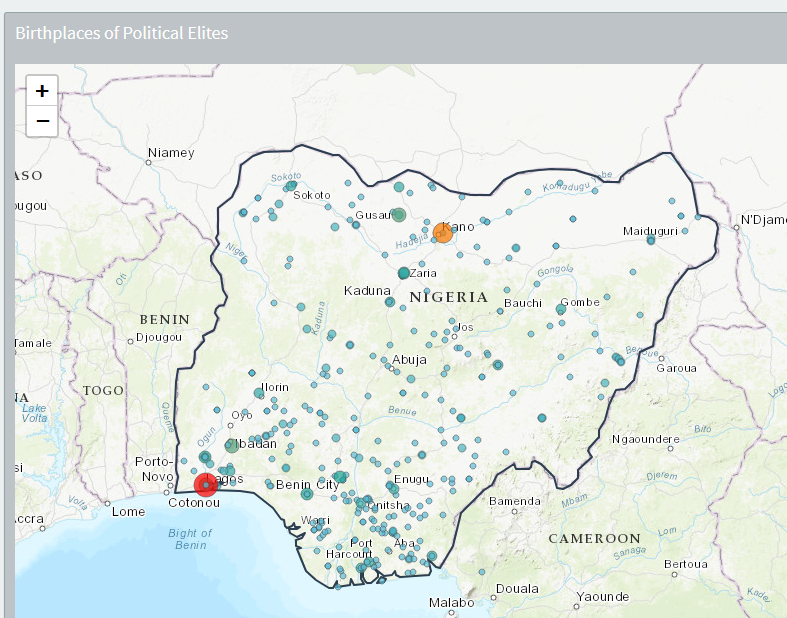Click the NIGERIA country label
Image resolution: width=787 pixels, height=618 pixels.
click(x=449, y=297)
